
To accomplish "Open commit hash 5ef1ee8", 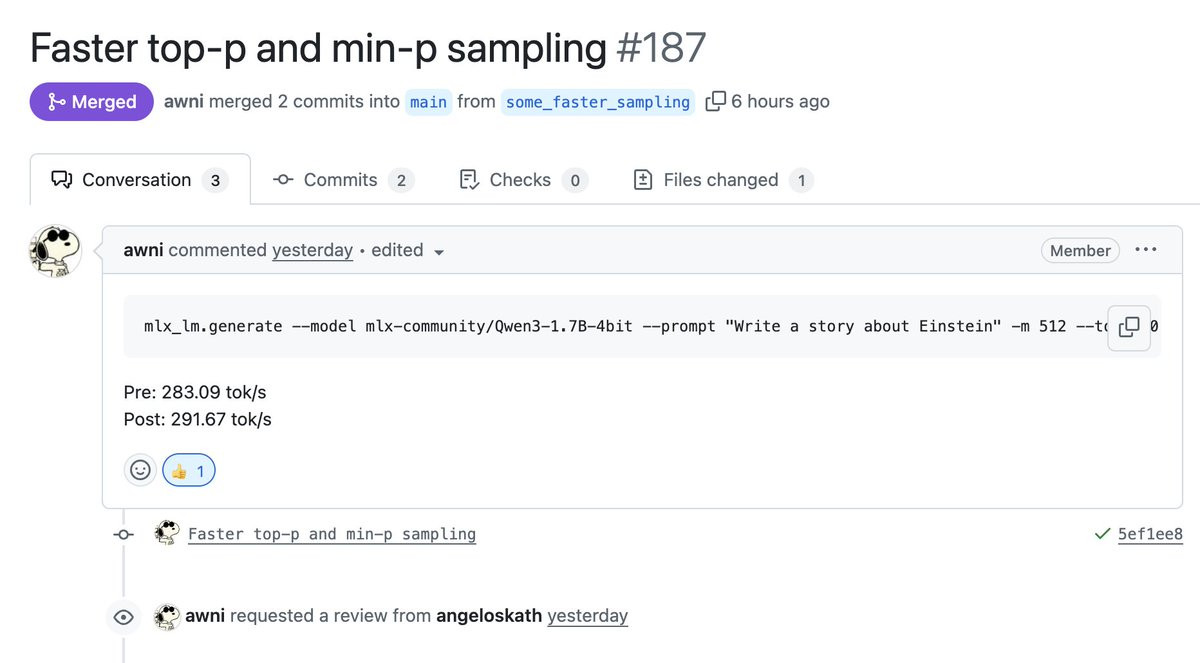I will (x=1150, y=534).
